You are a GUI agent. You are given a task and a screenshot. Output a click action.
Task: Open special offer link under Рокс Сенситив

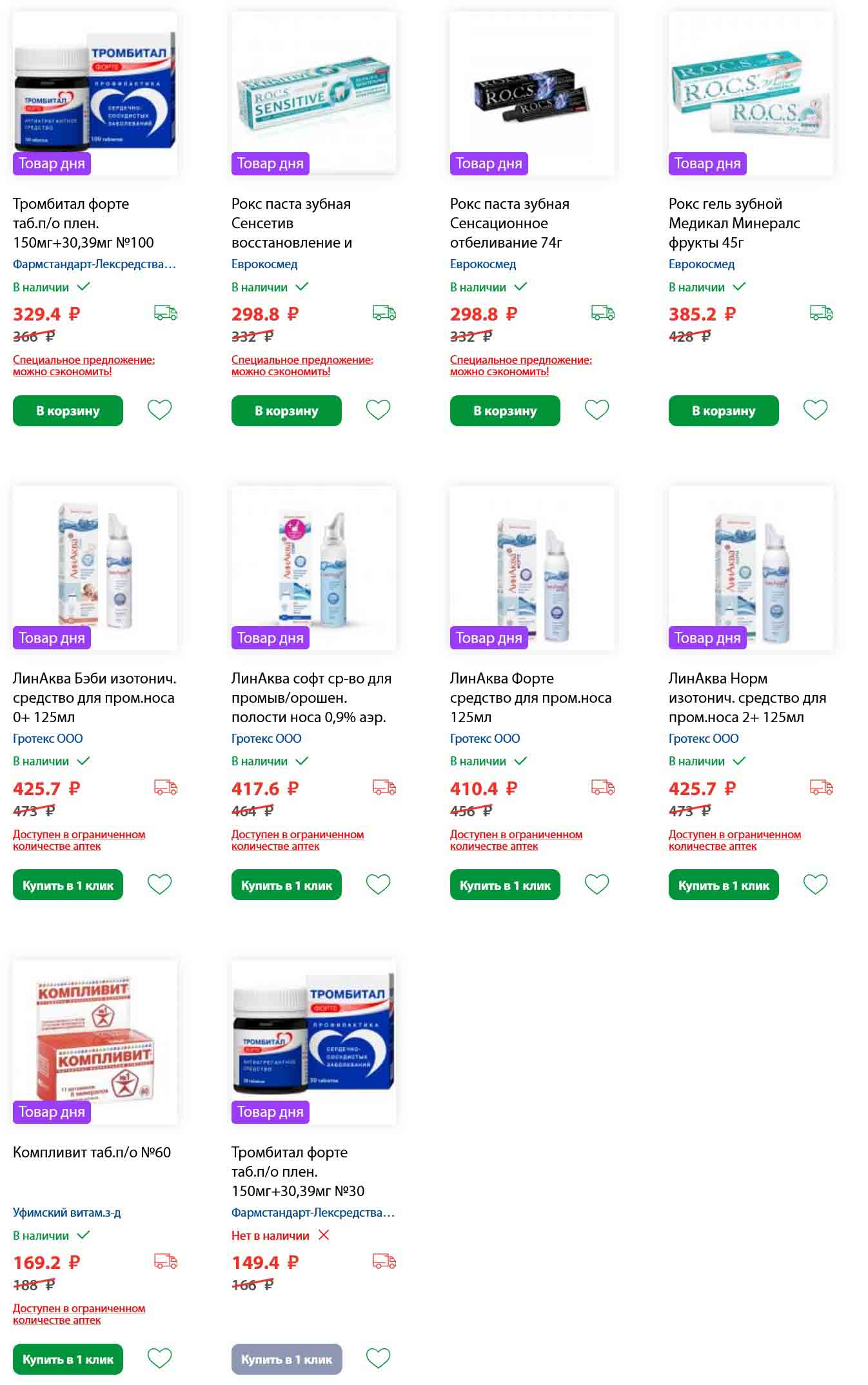tap(302, 366)
